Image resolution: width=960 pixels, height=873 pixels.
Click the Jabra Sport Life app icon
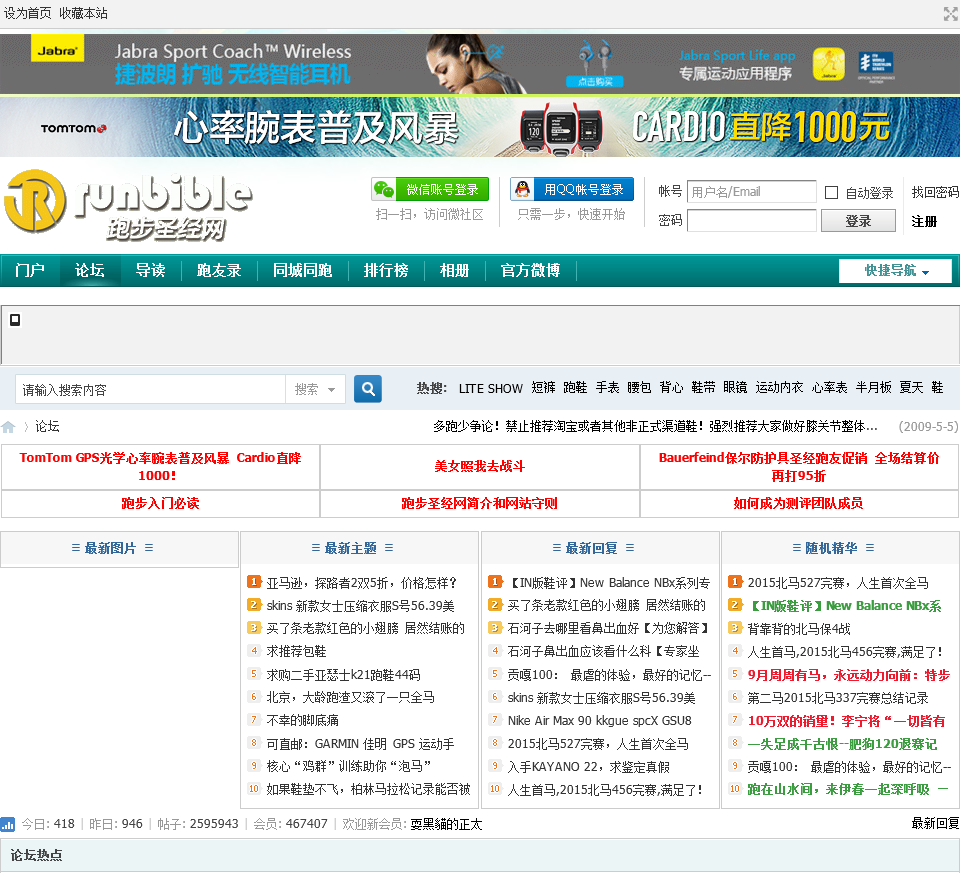pyautogui.click(x=828, y=64)
